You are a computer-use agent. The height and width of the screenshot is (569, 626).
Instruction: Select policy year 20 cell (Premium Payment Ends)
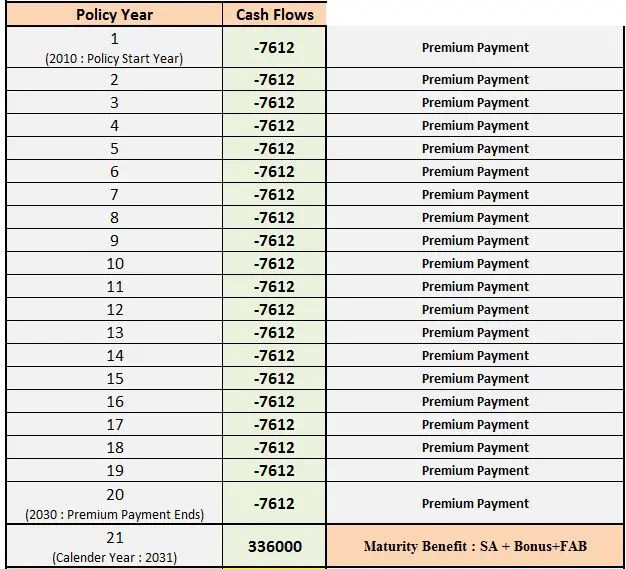tap(115, 503)
